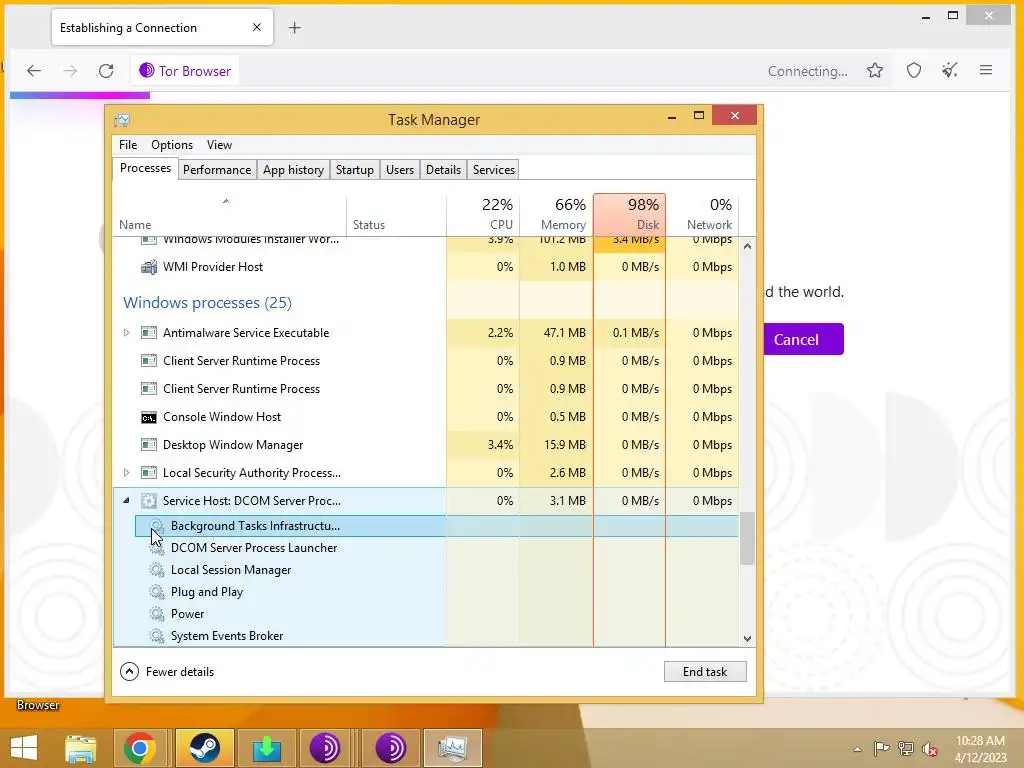The image size is (1024, 768).
Task: Sort processes by CPU column
Action: (483, 216)
